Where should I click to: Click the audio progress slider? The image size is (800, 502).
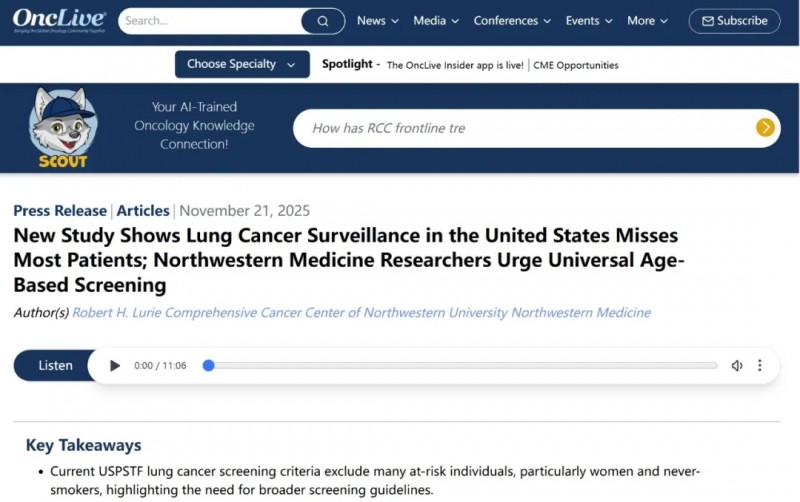(x=462, y=366)
